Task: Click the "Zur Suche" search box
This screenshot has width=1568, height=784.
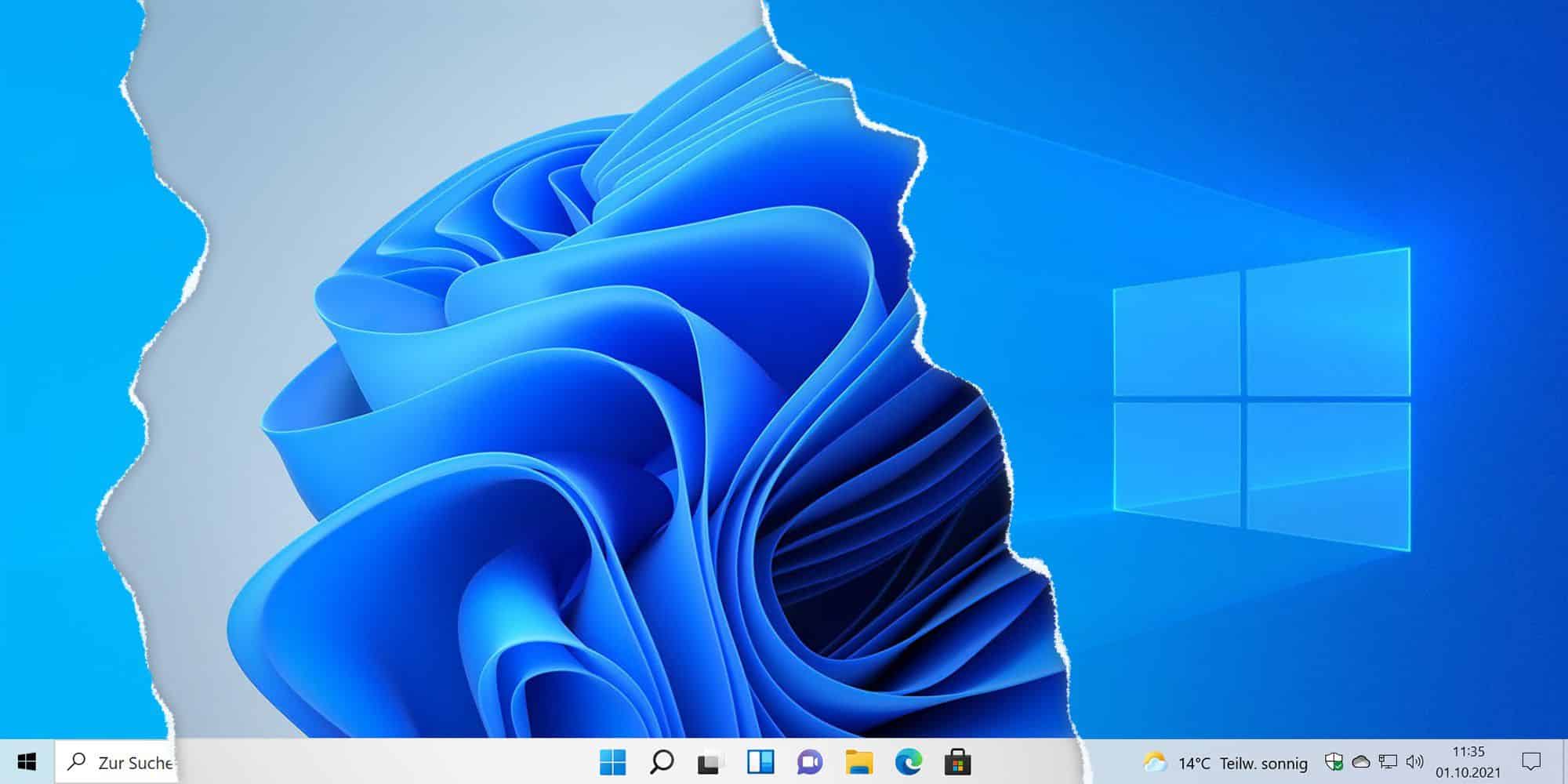Action: pyautogui.click(x=116, y=762)
